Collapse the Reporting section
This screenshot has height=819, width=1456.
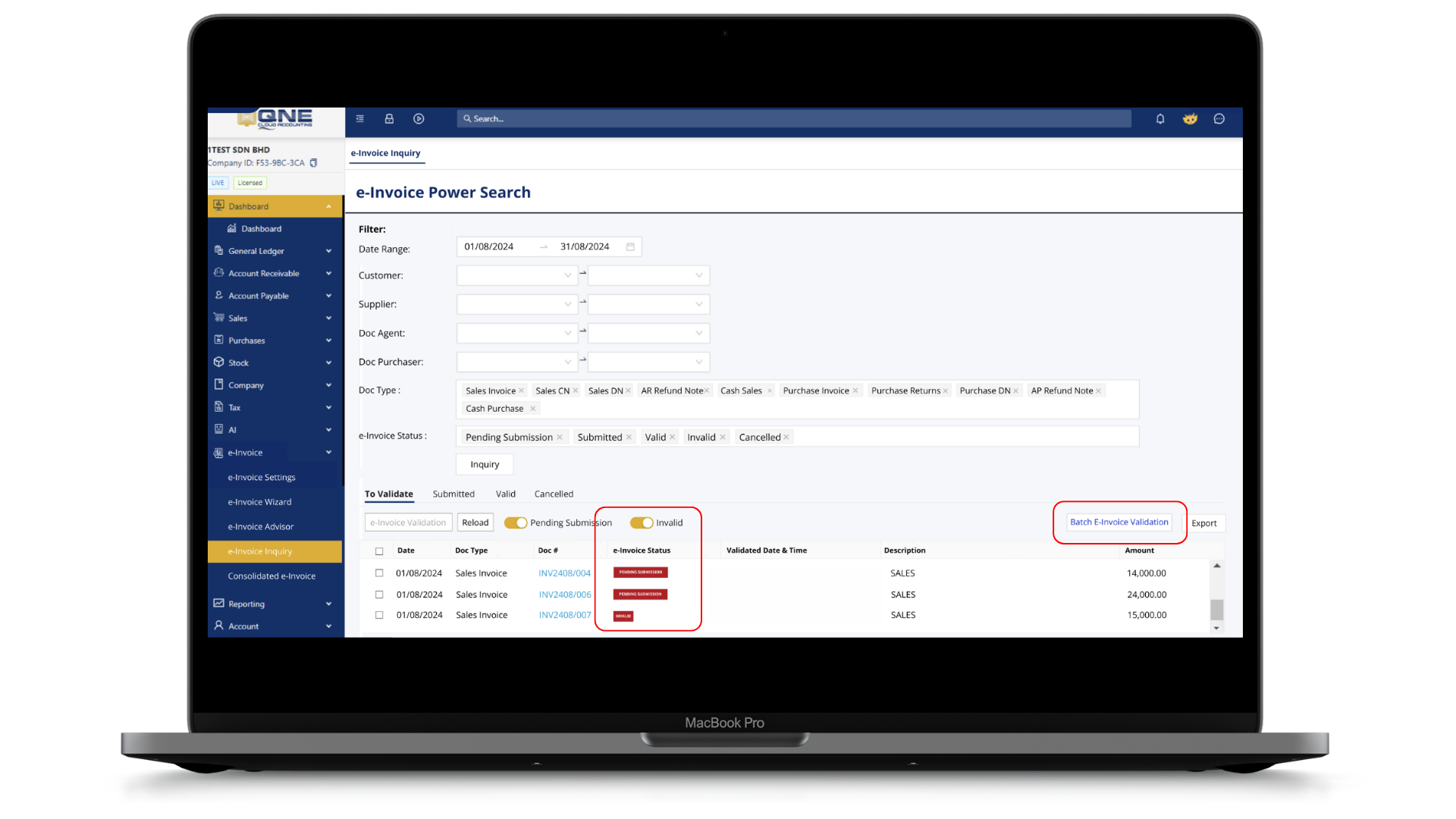(328, 604)
